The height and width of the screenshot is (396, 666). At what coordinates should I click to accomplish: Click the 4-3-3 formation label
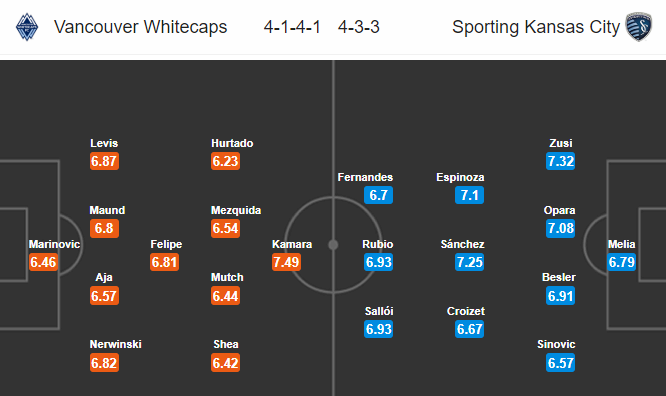[358, 27]
